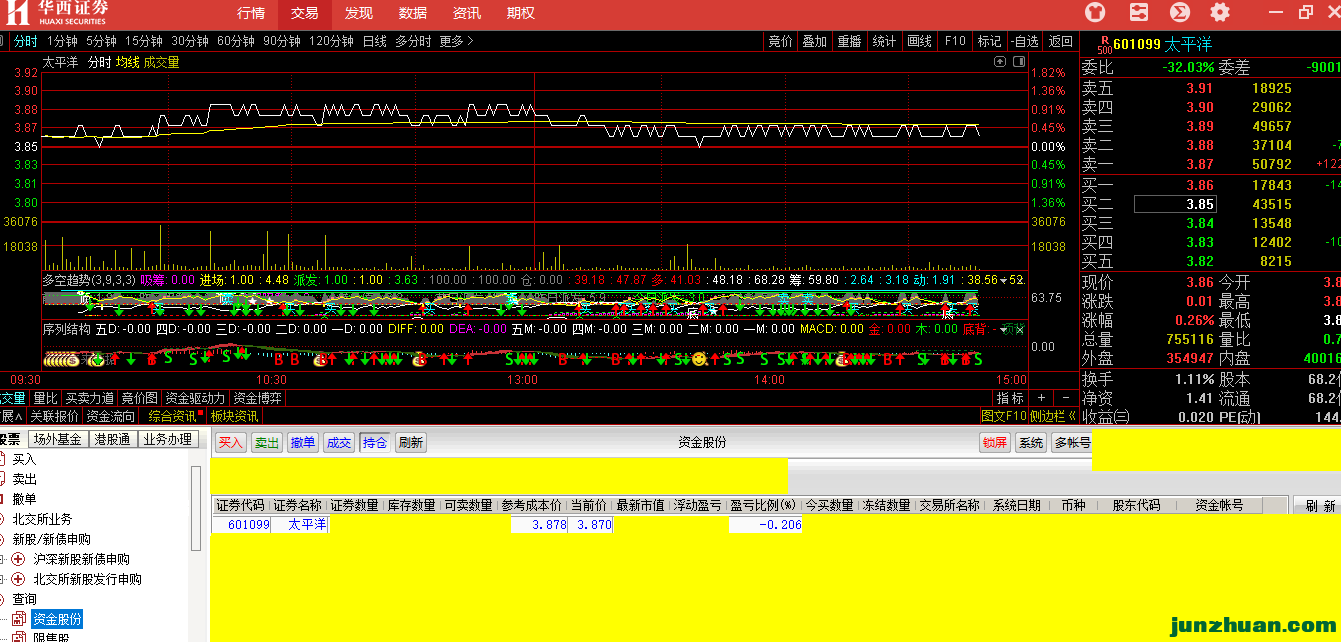Open the 期权 menu
The image size is (1341, 642).
click(520, 13)
